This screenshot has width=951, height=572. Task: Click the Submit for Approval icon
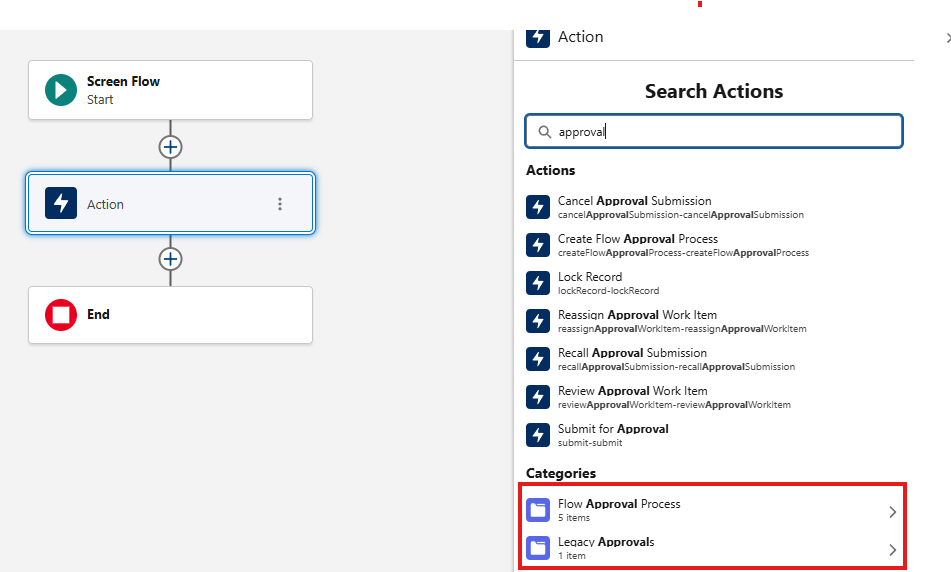[x=538, y=435]
